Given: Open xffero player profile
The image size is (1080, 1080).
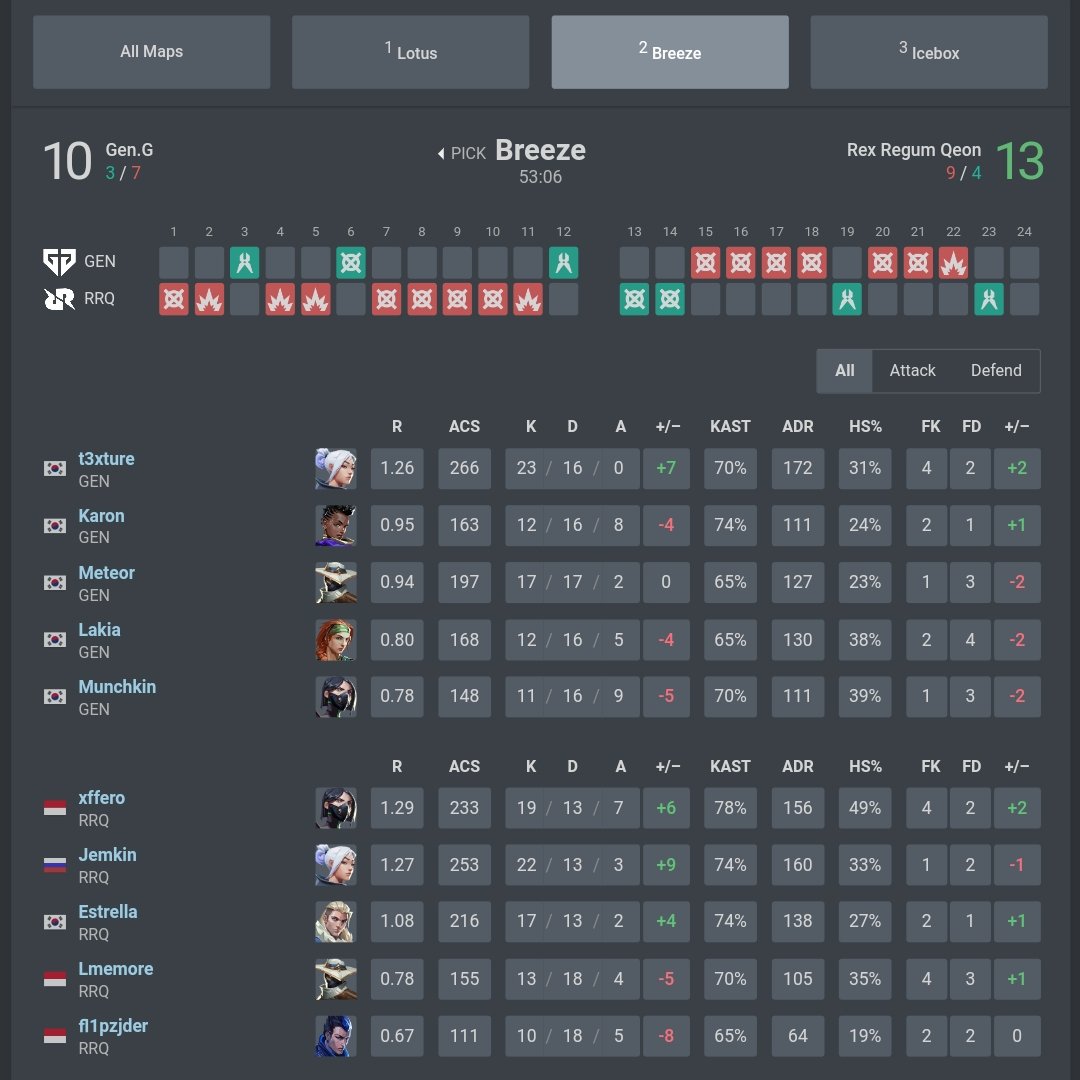Looking at the screenshot, I should [101, 798].
